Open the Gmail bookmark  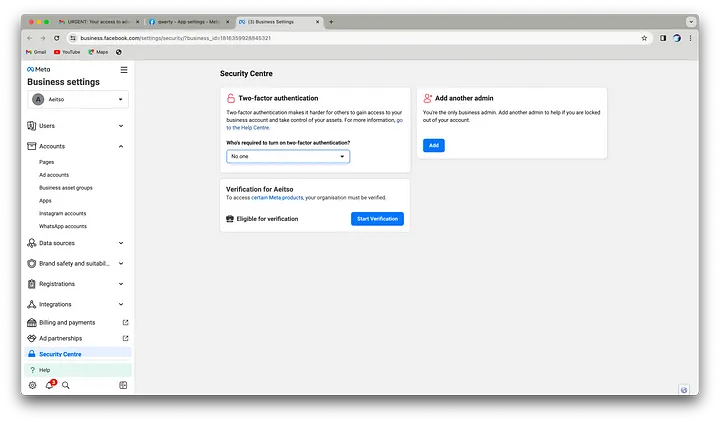pos(36,52)
